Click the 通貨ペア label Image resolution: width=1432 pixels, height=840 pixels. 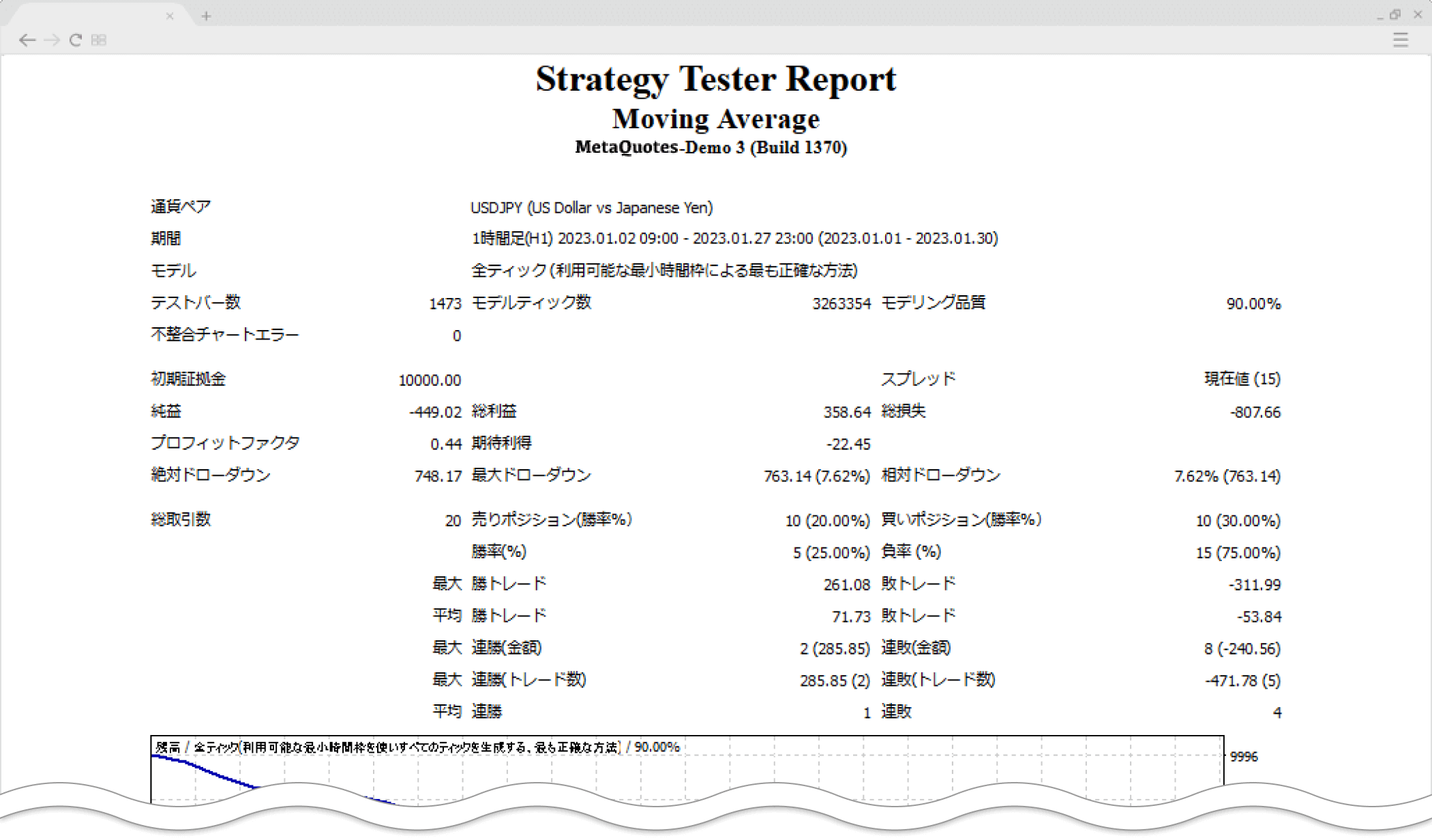coord(181,207)
